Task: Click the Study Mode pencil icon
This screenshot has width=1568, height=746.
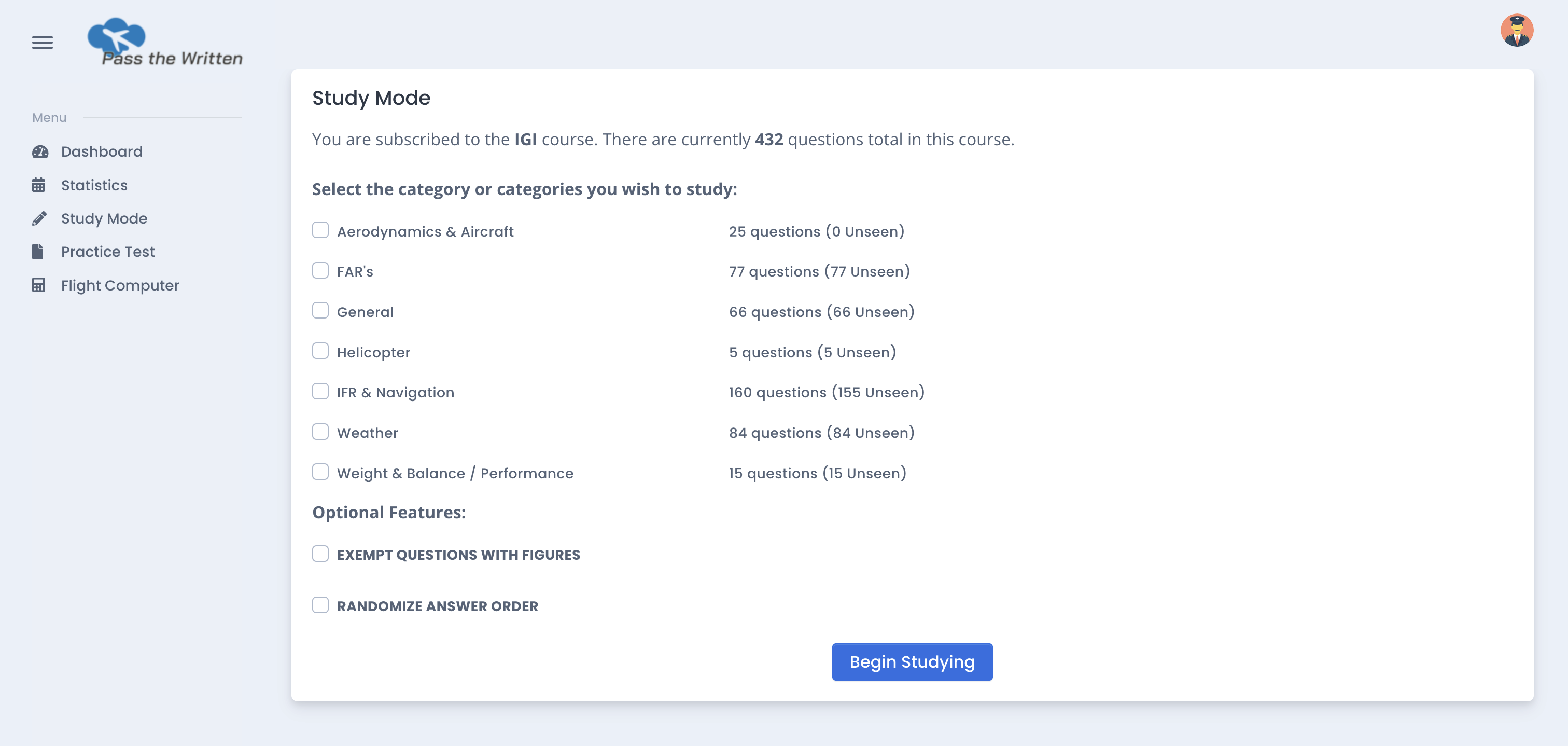Action: click(x=39, y=218)
